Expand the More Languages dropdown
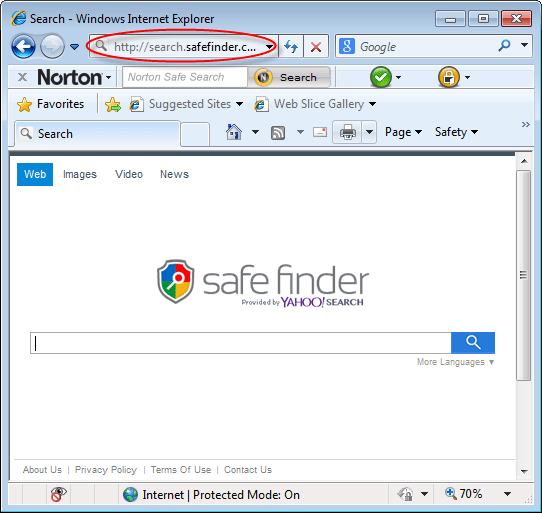Screen dimensions: 542x513 455,362
